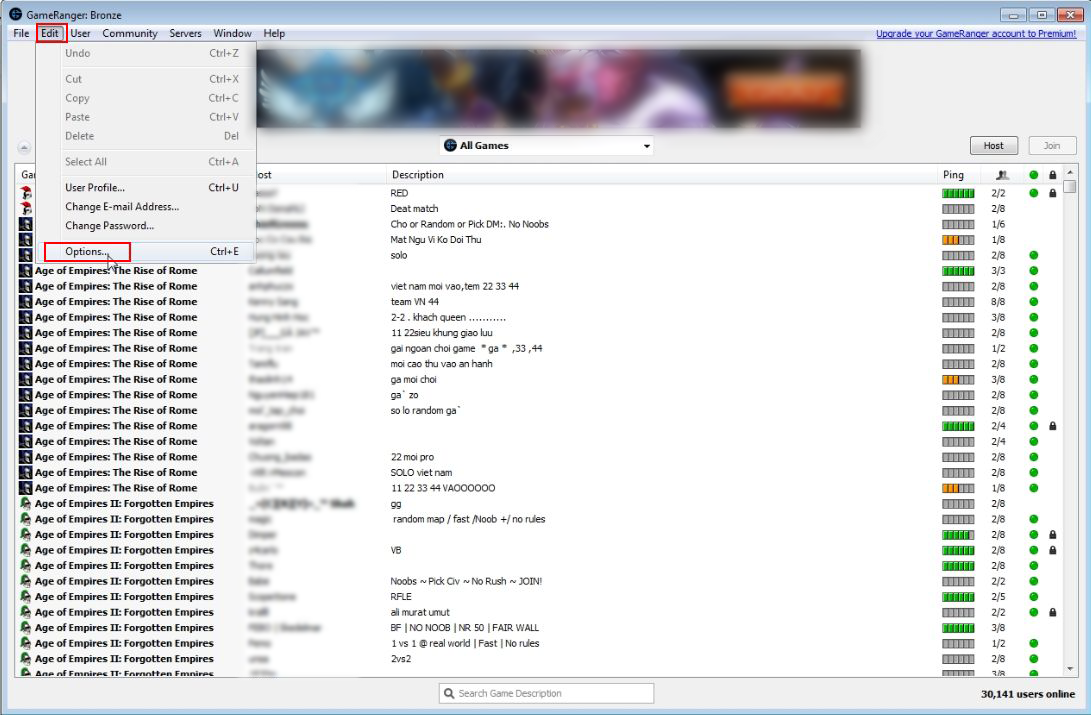Viewport: 1091px width, 715px height.
Task: Open the Community menu
Action: pos(129,33)
